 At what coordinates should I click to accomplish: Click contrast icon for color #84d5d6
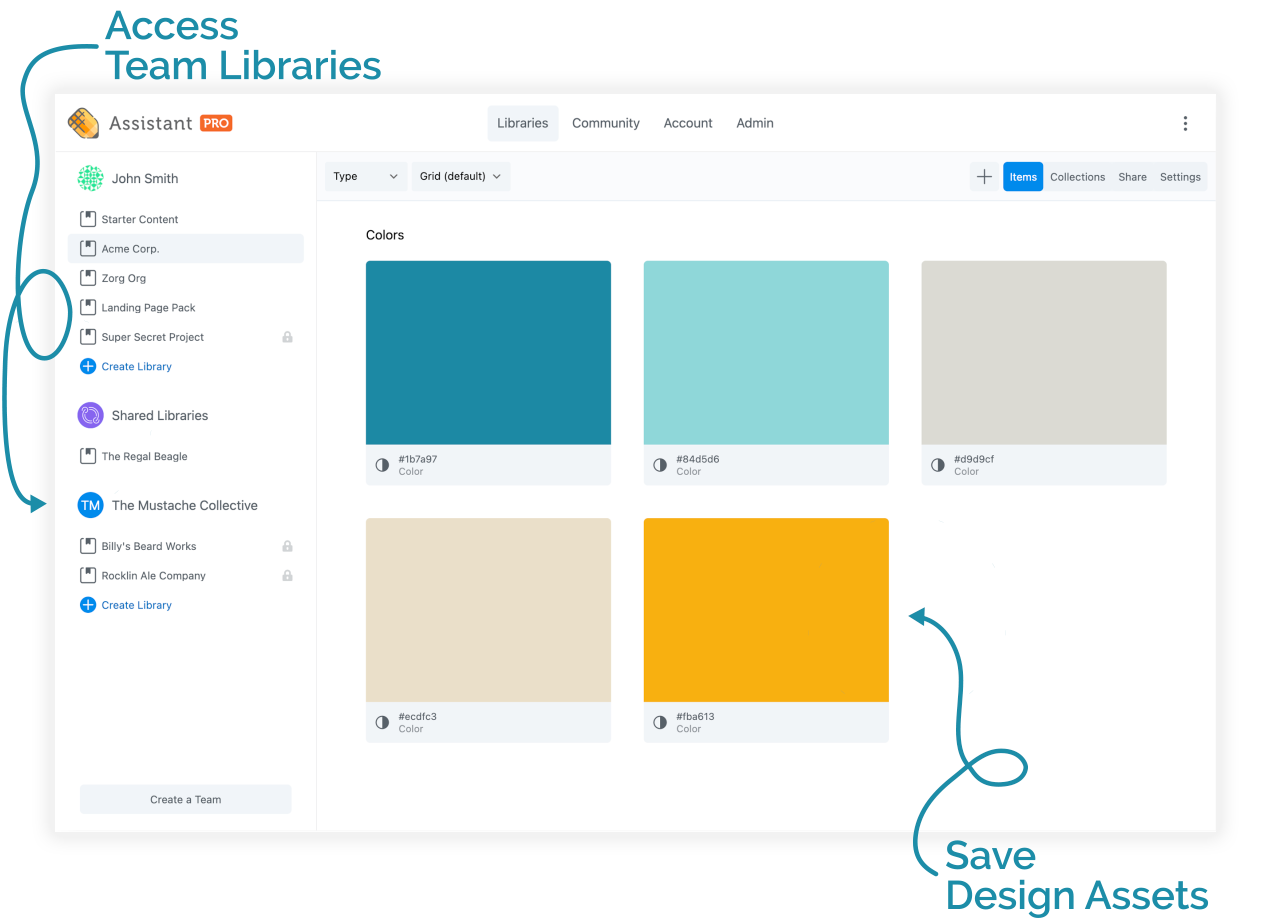(660, 465)
